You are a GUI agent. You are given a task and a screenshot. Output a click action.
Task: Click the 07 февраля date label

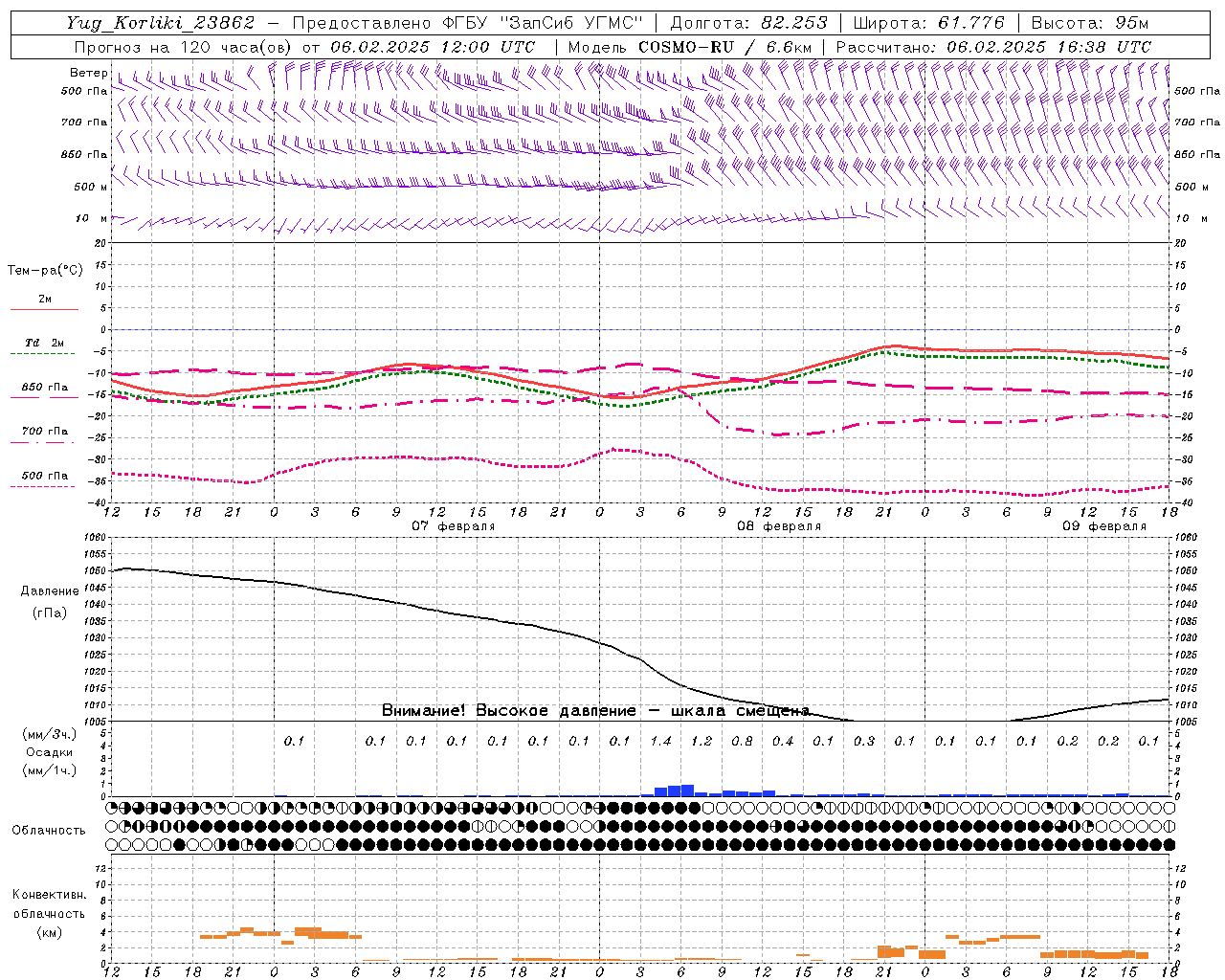click(454, 526)
